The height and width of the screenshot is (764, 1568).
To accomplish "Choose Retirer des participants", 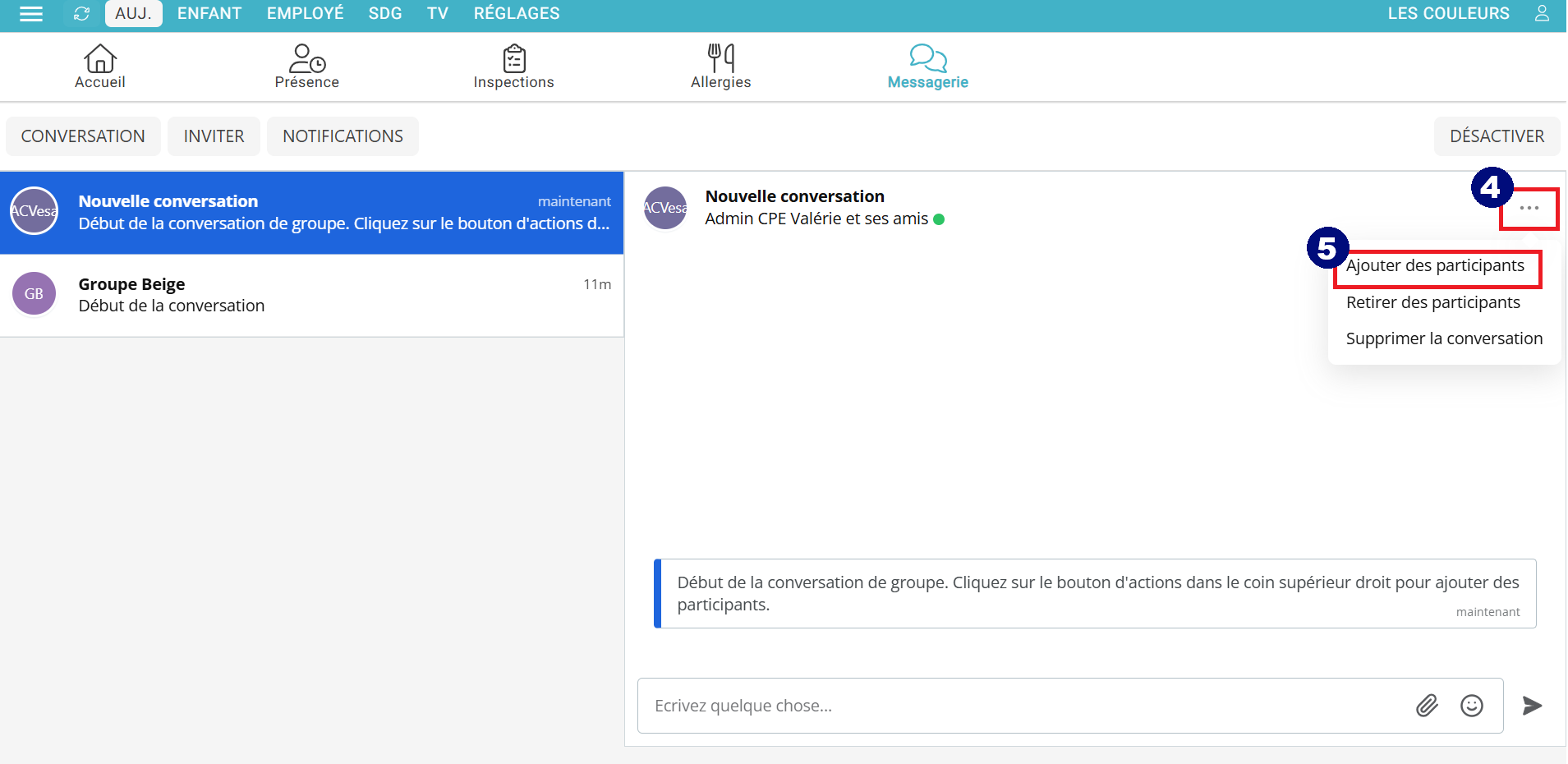I will (x=1433, y=303).
